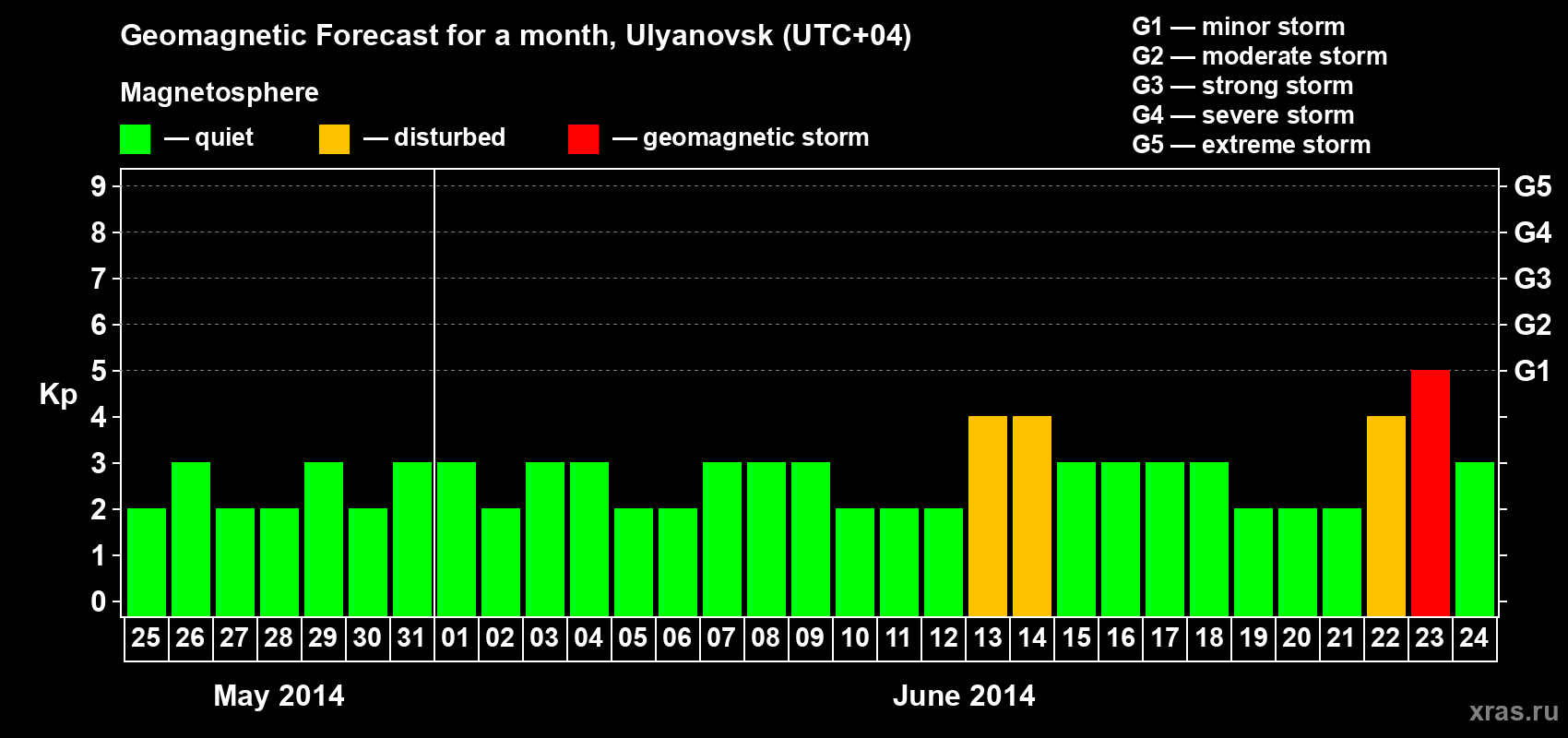This screenshot has width=1568, height=738.
Task: Select the green bar for June 01
Action: [x=457, y=539]
